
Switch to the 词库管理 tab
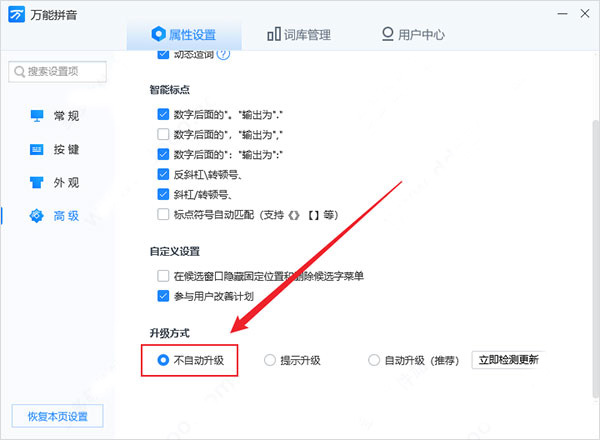[x=299, y=34]
